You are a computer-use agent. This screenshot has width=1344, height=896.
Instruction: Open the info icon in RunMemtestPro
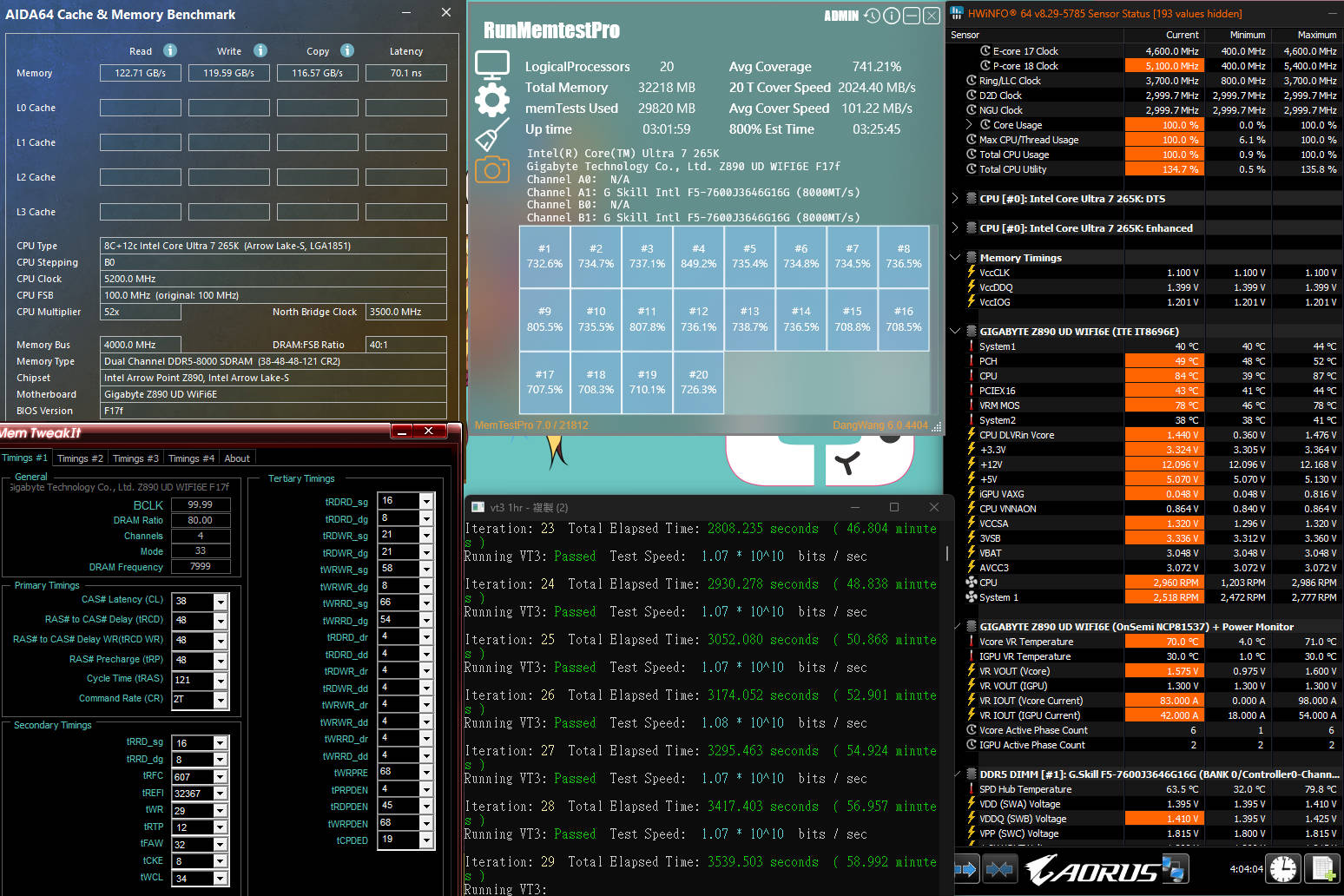coord(891,16)
